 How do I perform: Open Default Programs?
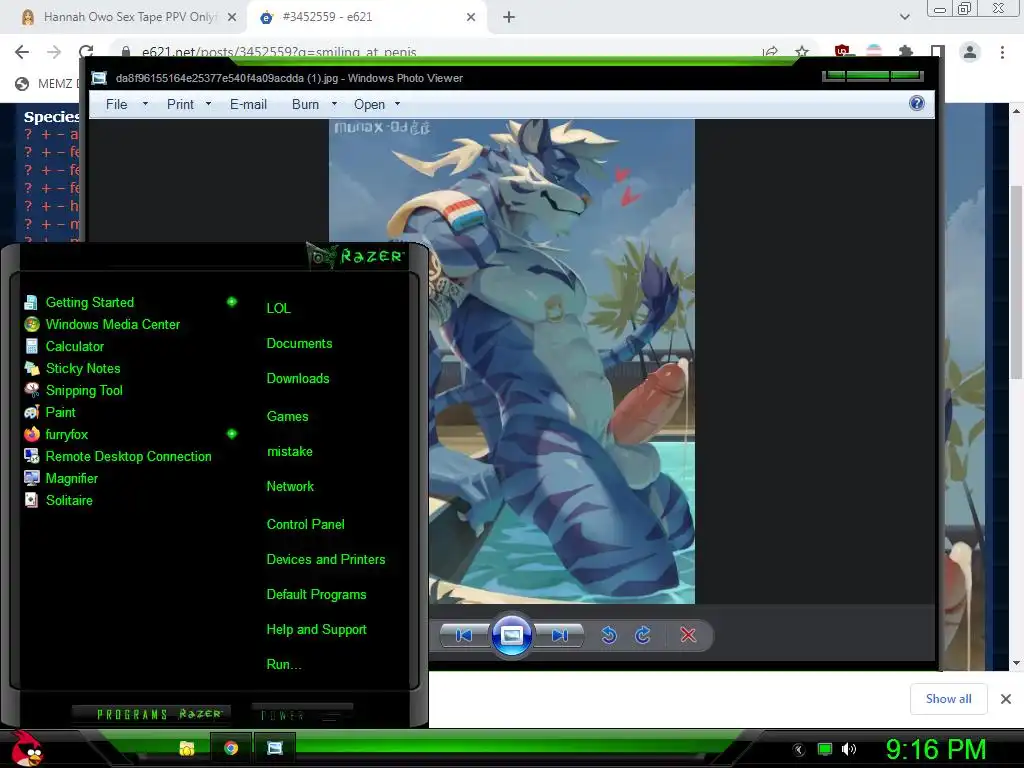coord(316,595)
